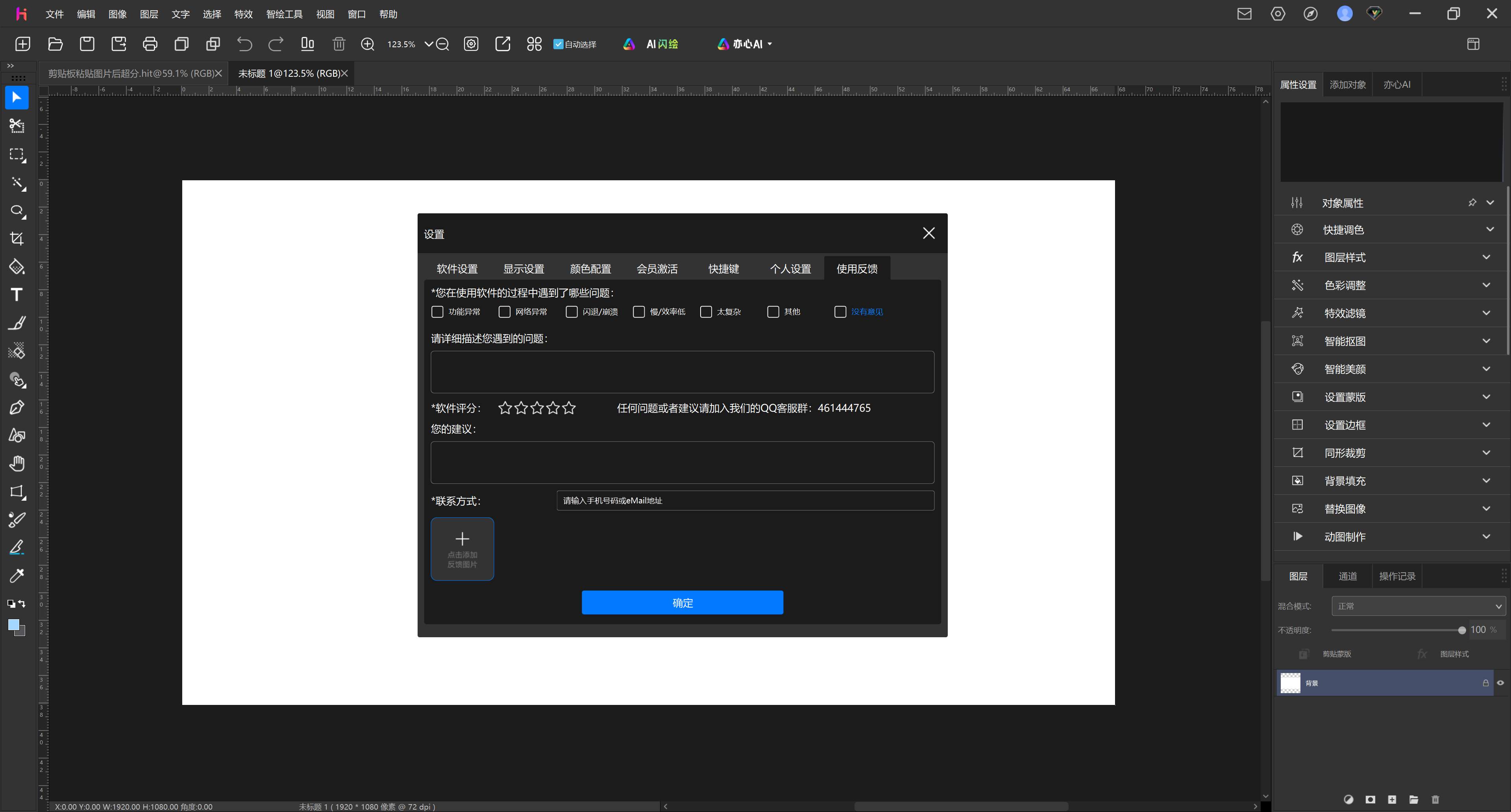Click the trash delete toolbar icon
Viewport: 1511px width, 812px height.
coord(338,44)
